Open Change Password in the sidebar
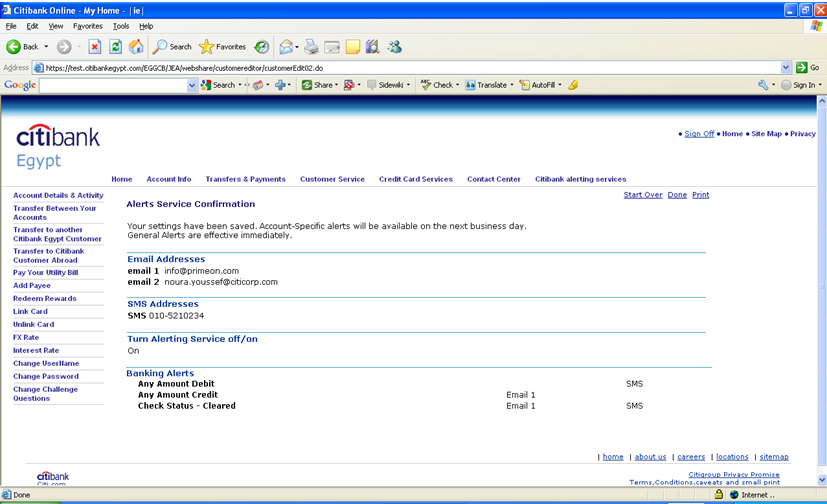The image size is (827, 504). [x=45, y=376]
